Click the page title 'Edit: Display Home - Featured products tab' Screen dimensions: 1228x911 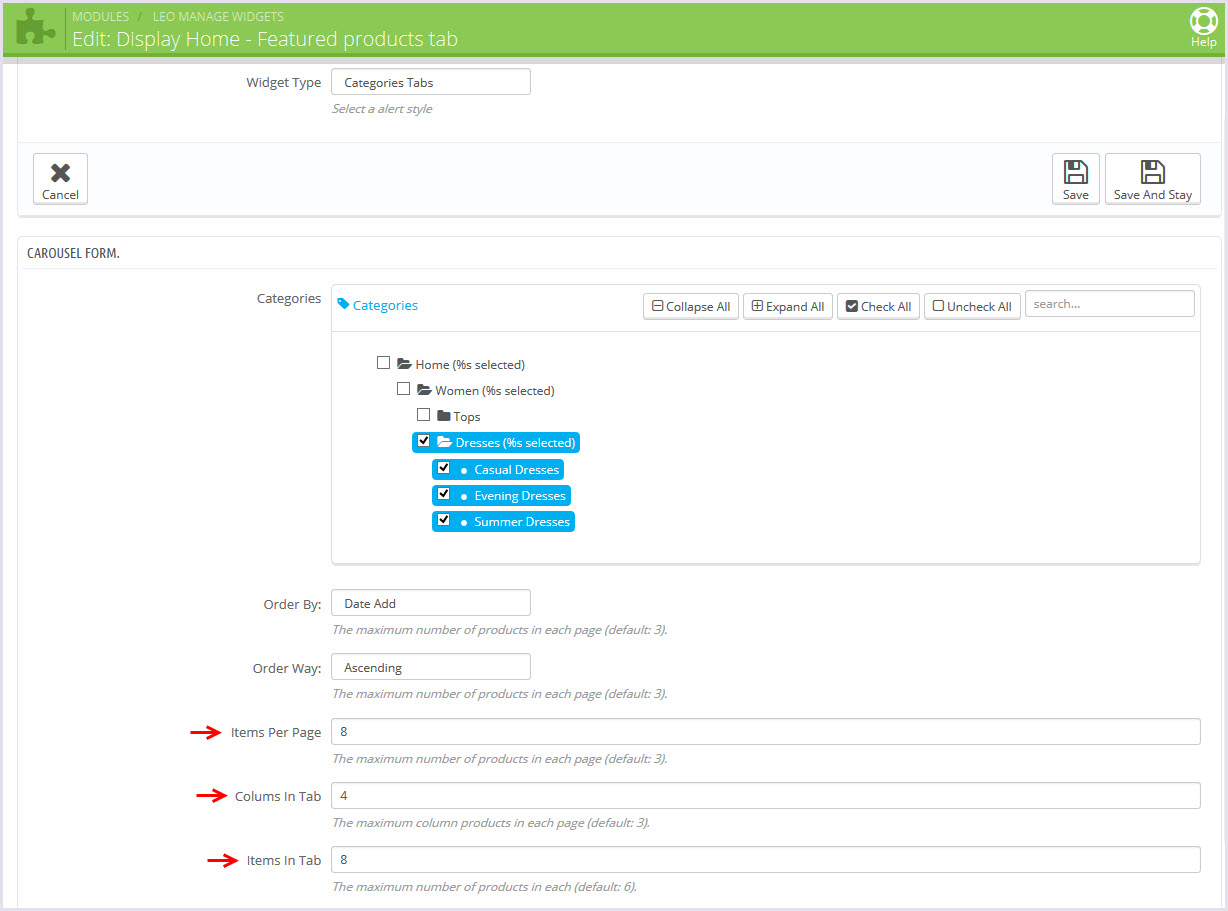coord(265,39)
